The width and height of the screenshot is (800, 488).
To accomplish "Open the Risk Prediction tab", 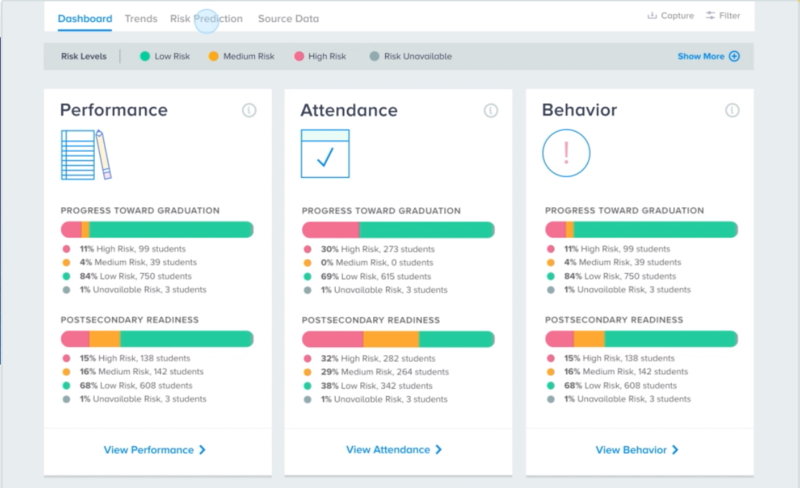I will click(x=206, y=18).
